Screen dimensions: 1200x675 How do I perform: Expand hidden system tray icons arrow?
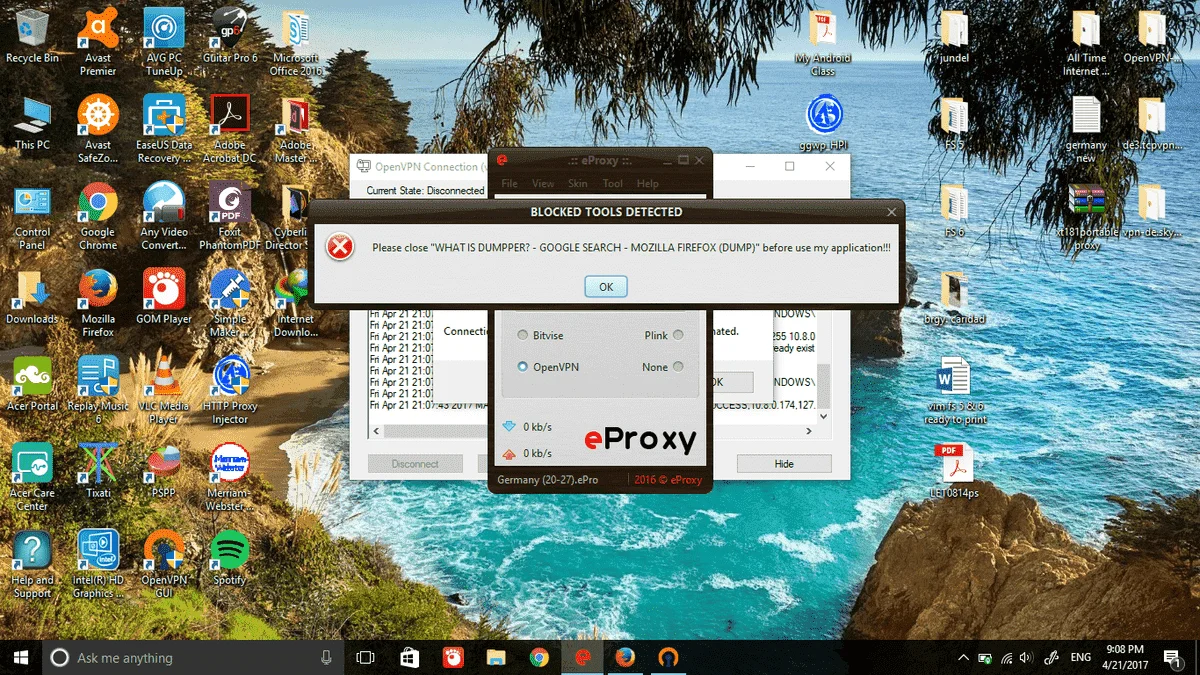pyautogui.click(x=963, y=657)
